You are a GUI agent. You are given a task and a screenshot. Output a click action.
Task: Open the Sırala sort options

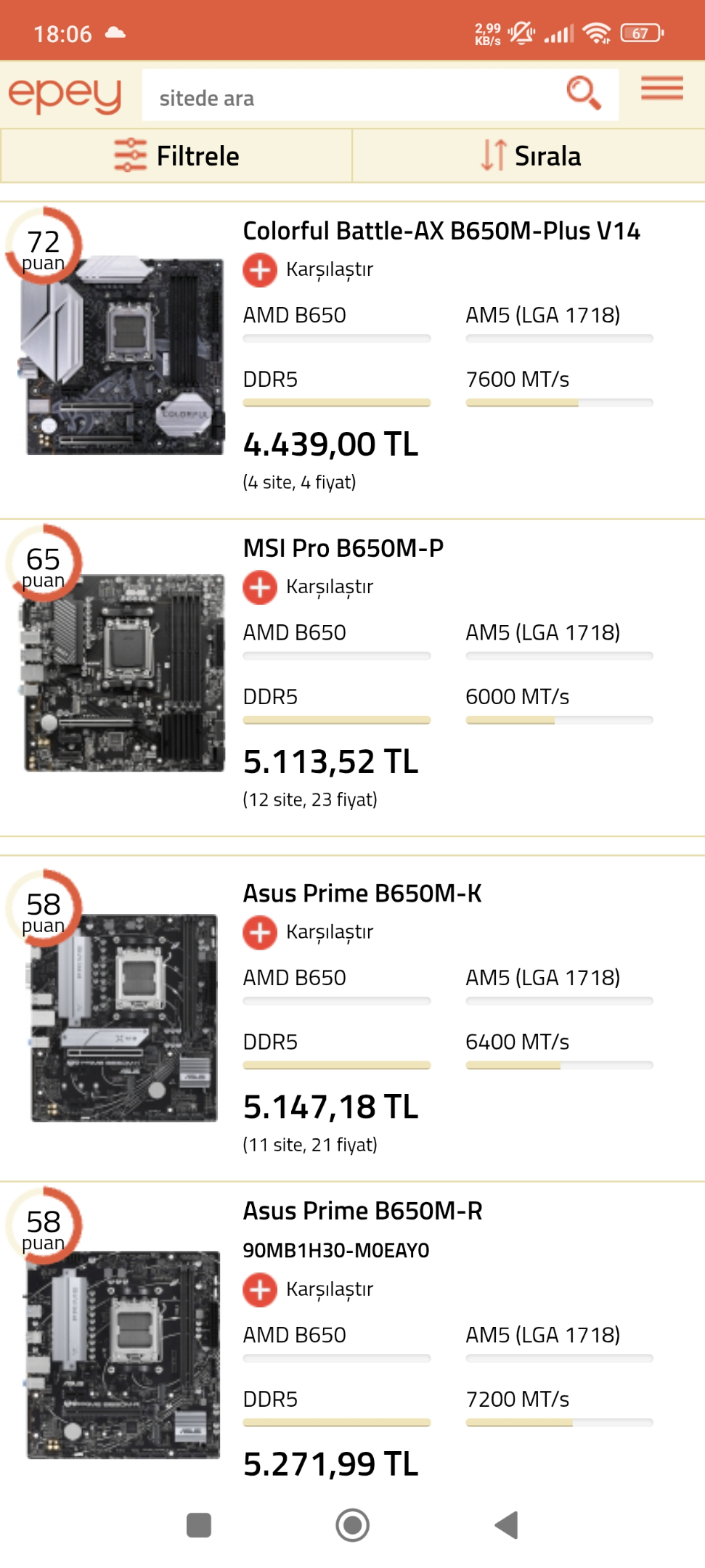pos(529,156)
